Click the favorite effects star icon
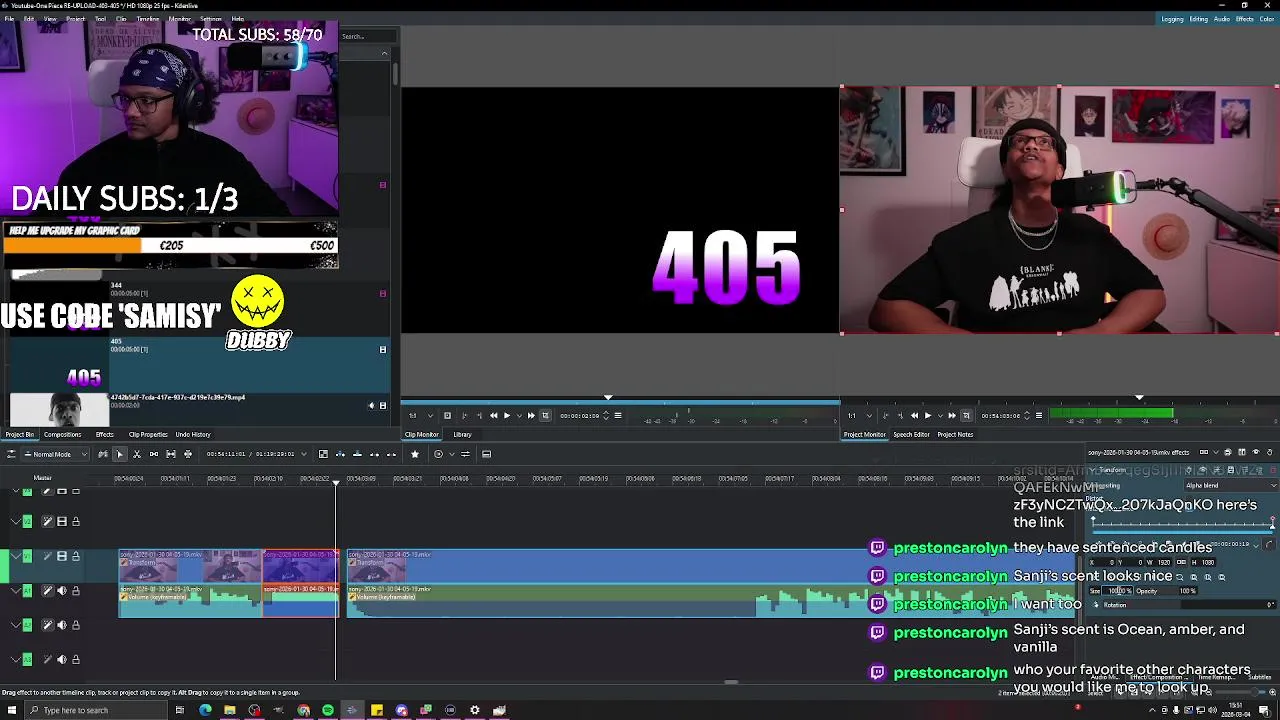The image size is (1280, 720). point(415,454)
